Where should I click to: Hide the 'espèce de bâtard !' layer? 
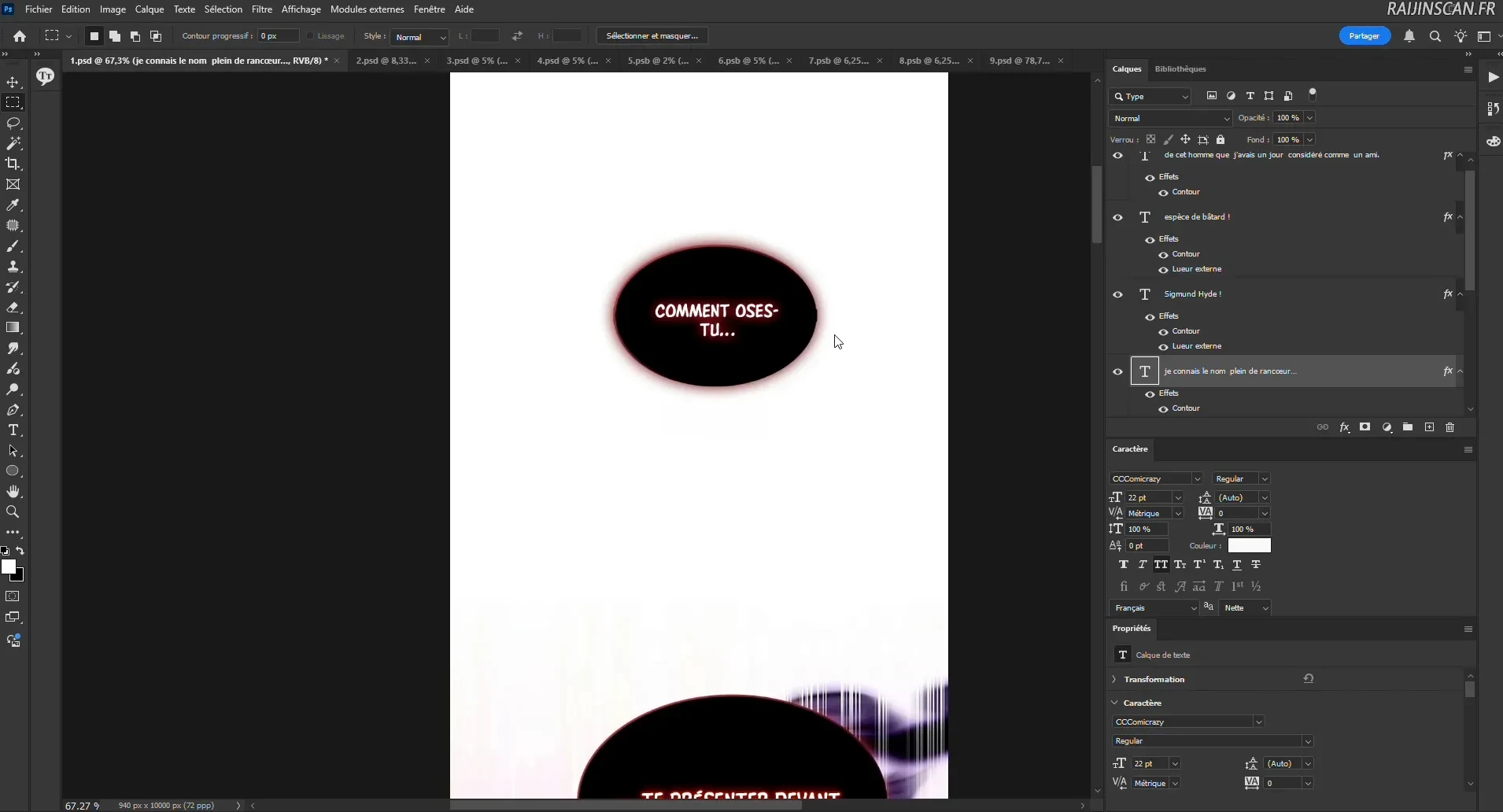1117,217
